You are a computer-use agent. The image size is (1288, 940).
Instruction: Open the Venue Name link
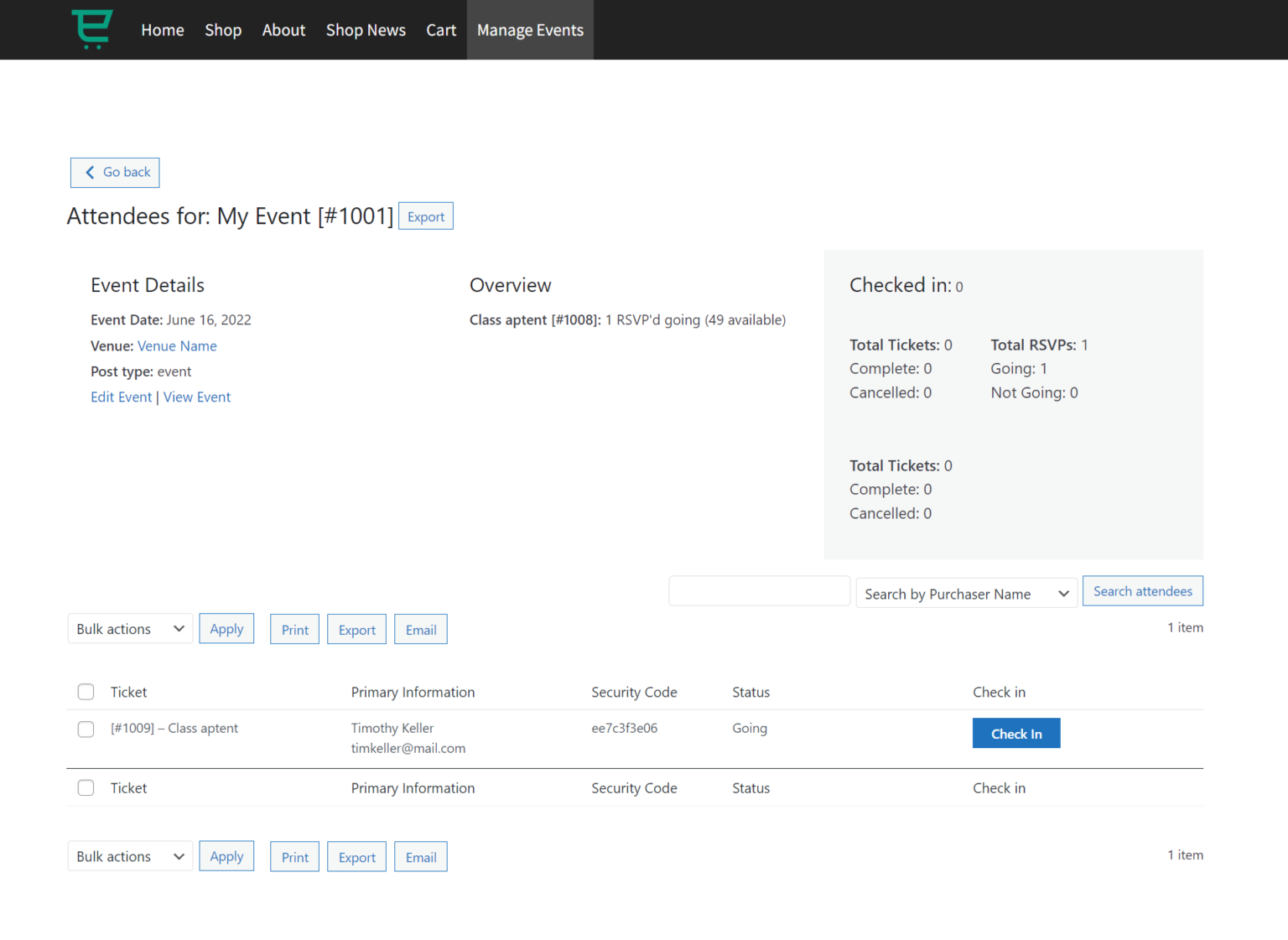click(x=177, y=345)
